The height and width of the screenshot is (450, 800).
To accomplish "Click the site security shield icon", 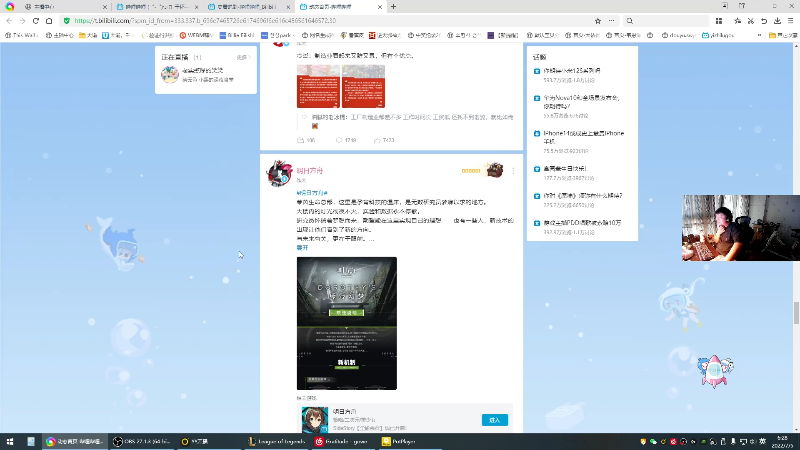I will click(66, 21).
